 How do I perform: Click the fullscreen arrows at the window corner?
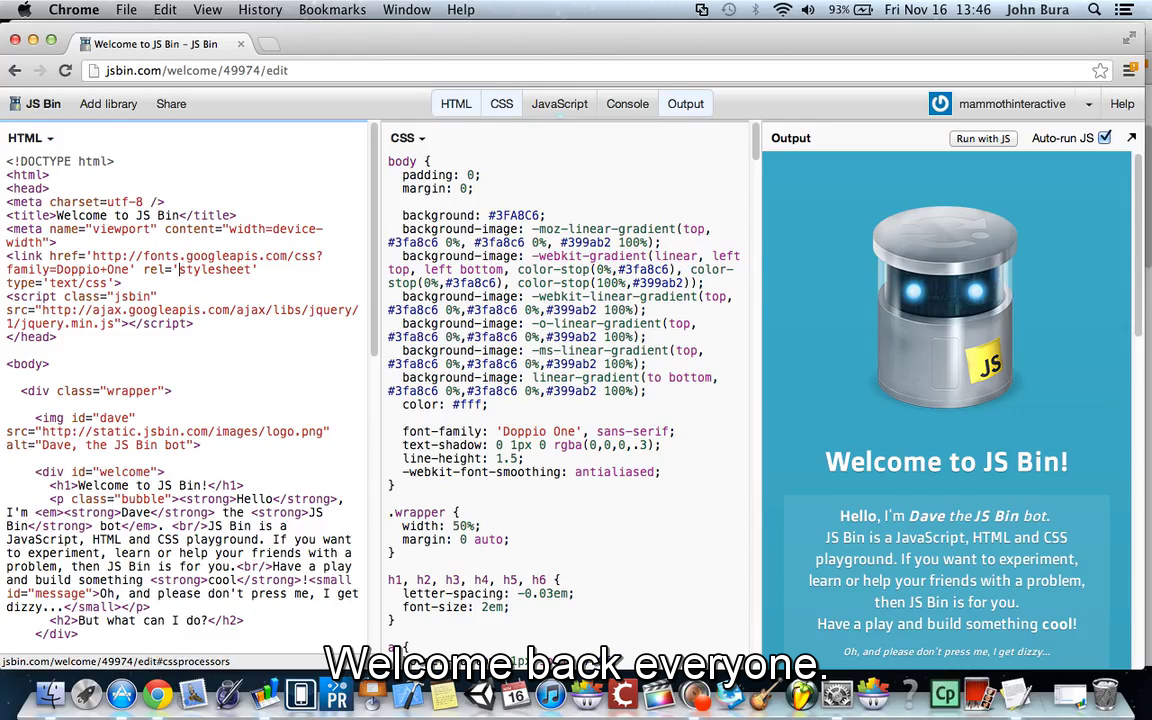pos(1129,38)
